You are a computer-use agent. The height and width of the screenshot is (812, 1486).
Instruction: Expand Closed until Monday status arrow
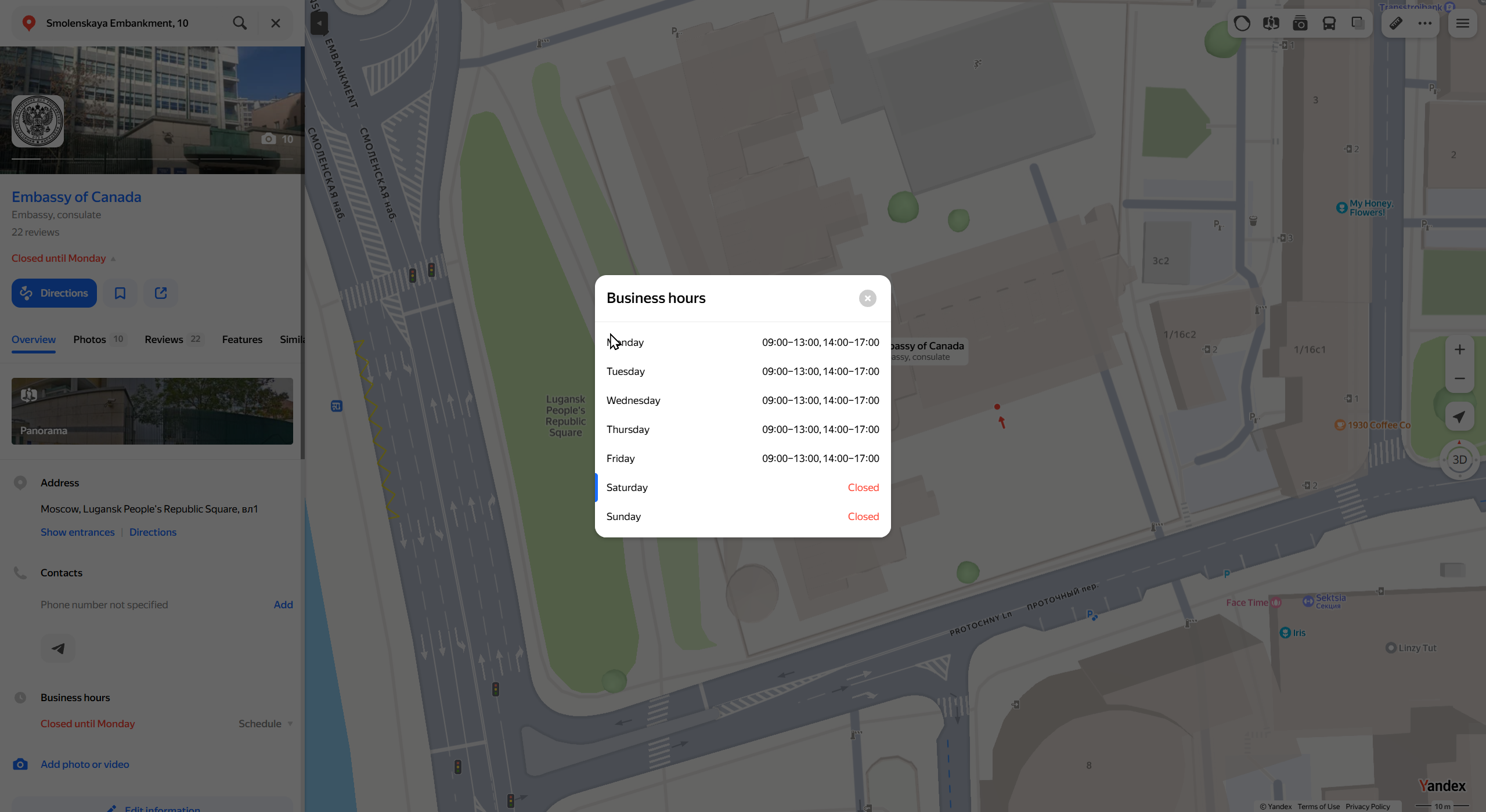point(113,259)
